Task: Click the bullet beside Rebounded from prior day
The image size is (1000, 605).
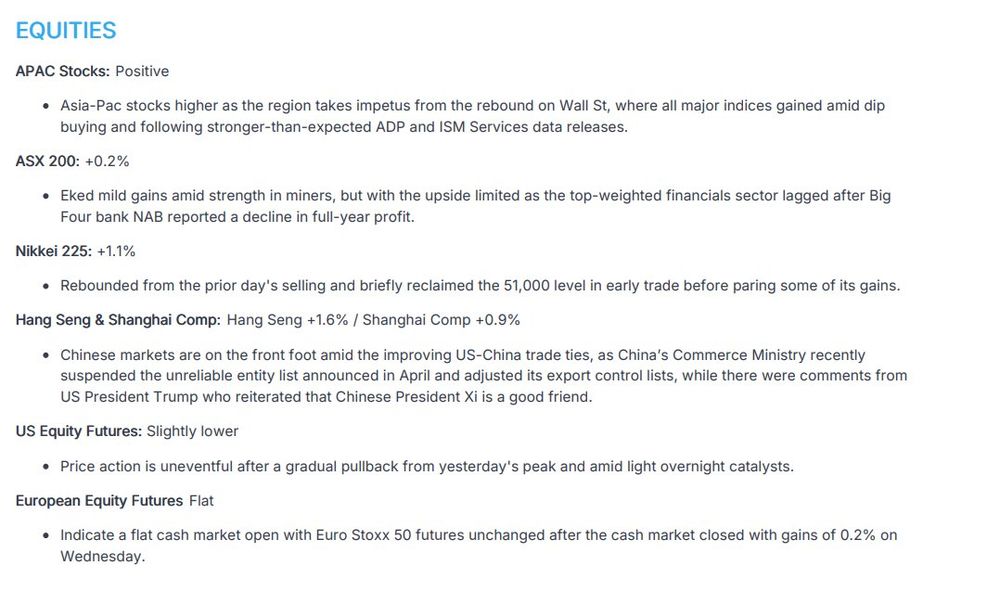Action: (x=46, y=286)
